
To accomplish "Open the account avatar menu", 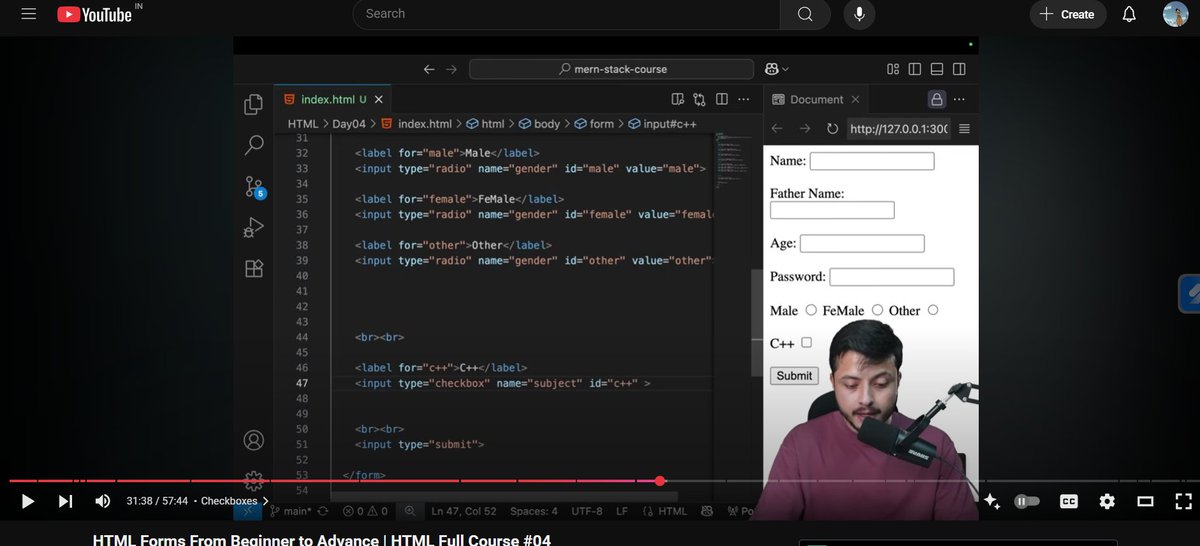I will tap(1175, 14).
